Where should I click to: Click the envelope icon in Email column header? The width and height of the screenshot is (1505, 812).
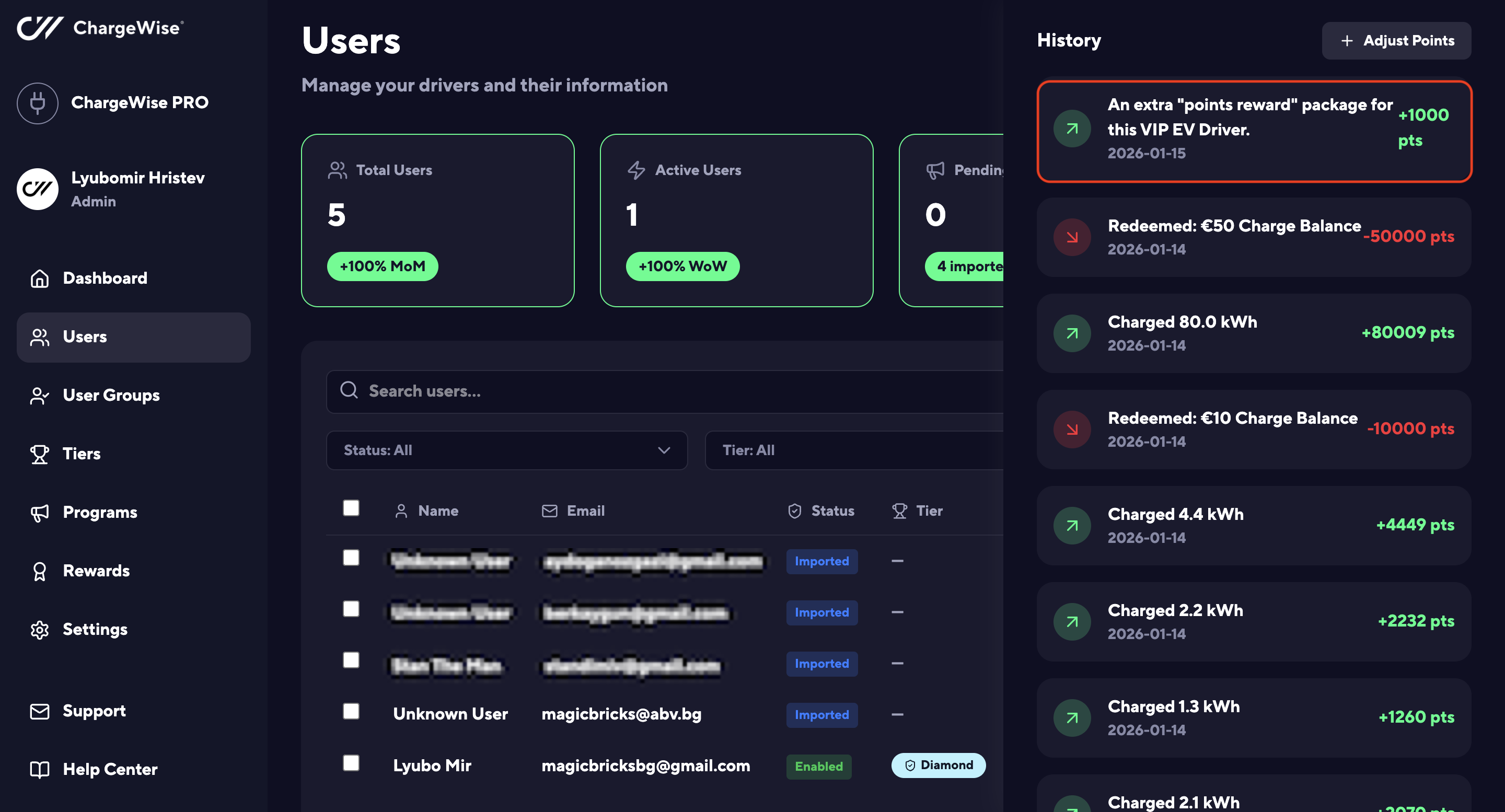(549, 511)
